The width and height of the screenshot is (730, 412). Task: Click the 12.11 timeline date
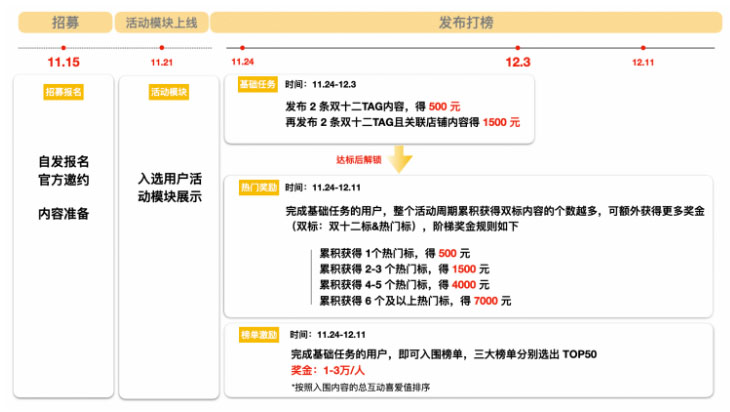point(643,62)
